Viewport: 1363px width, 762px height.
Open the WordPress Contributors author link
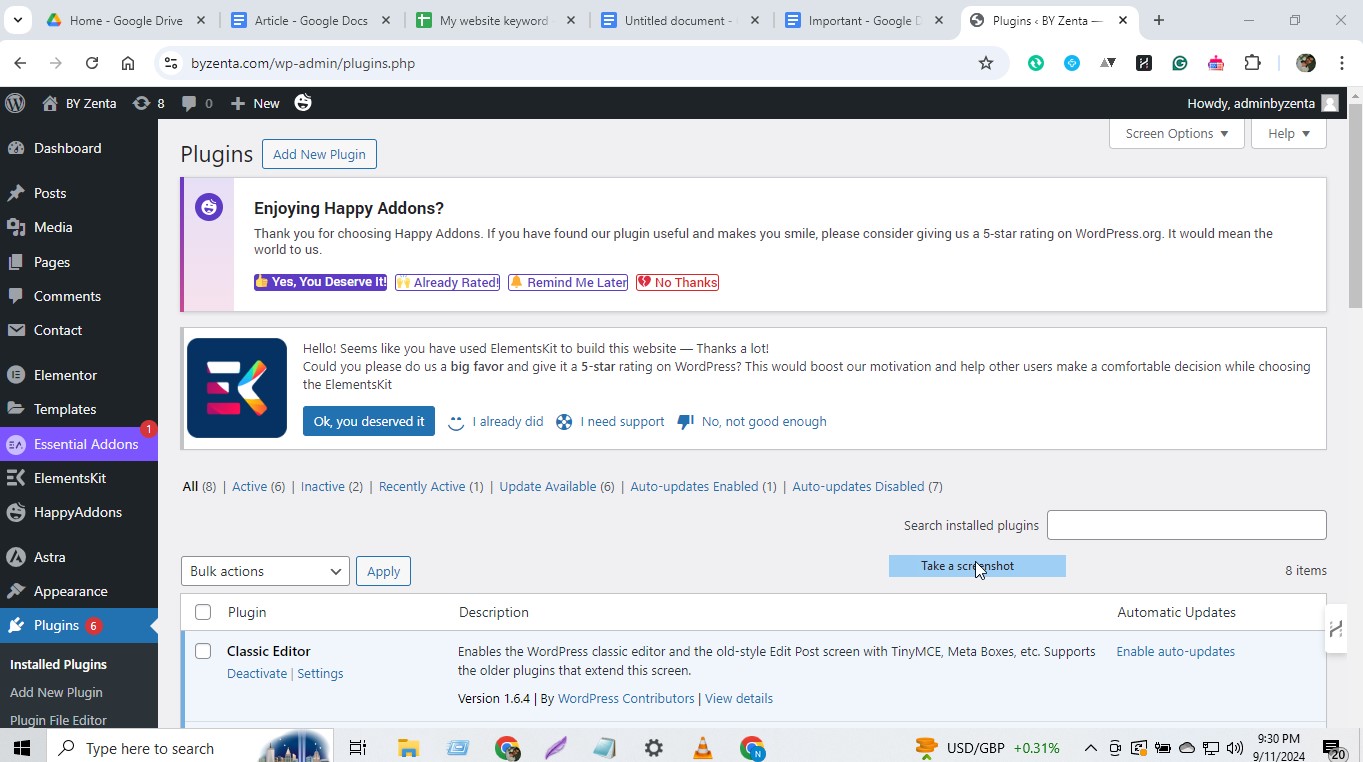point(626,698)
